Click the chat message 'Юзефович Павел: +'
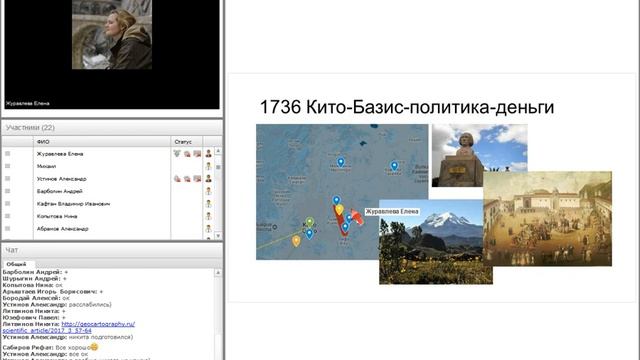The height and width of the screenshot is (360, 640). [x=34, y=318]
